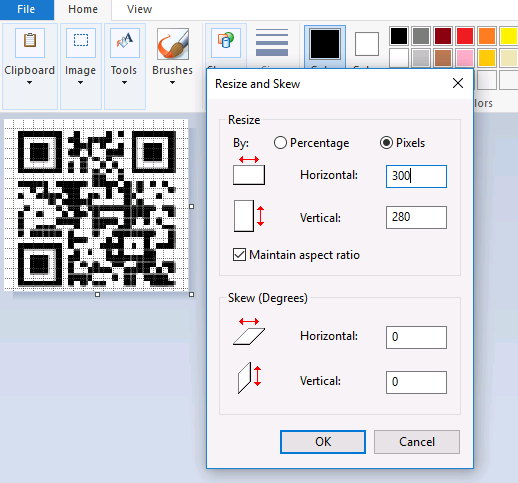Expand the Tools dropdown arrow

pyautogui.click(x=124, y=83)
